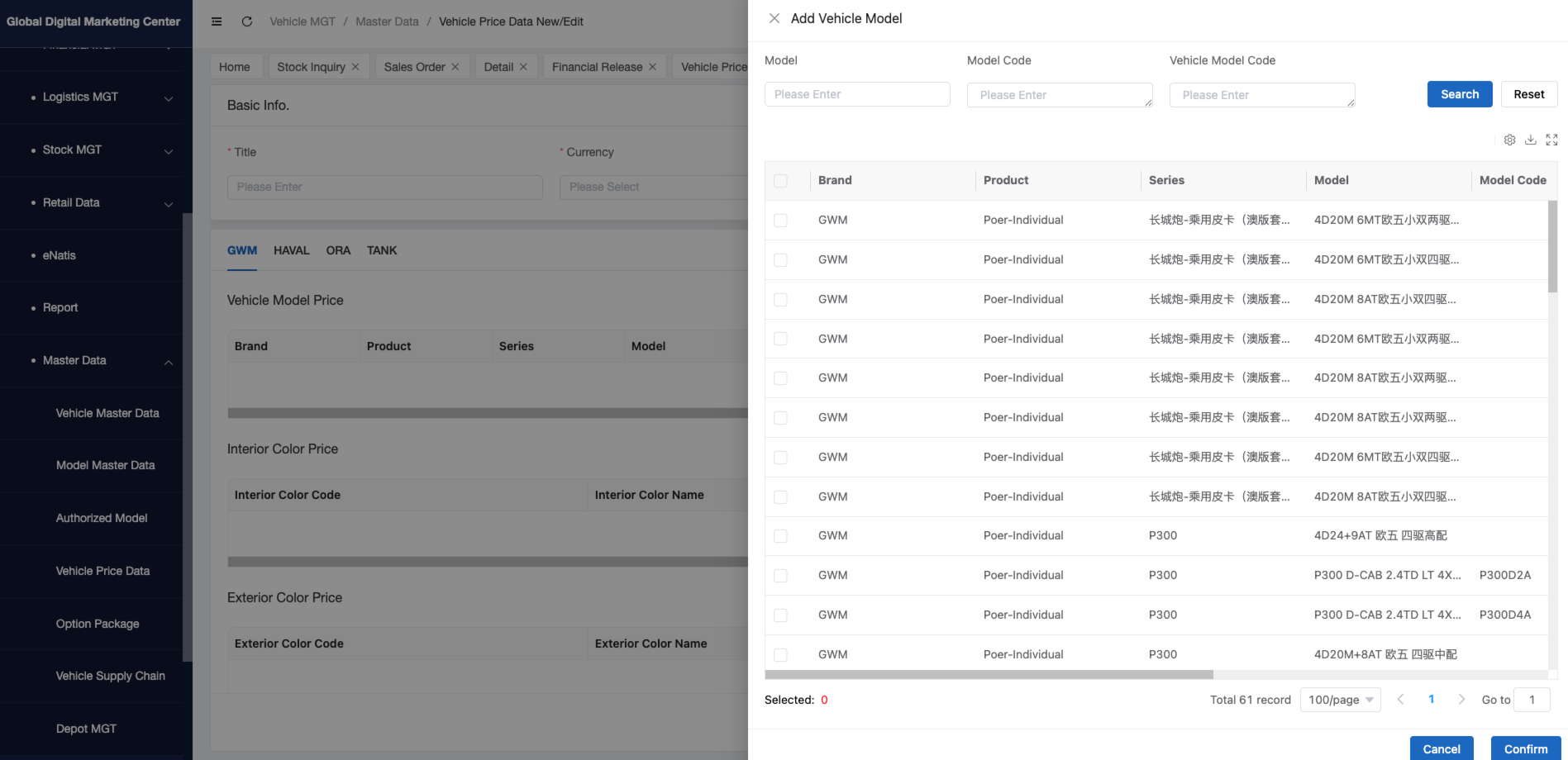Click the page refresh icon
Image resolution: width=1568 pixels, height=760 pixels.
click(246, 21)
